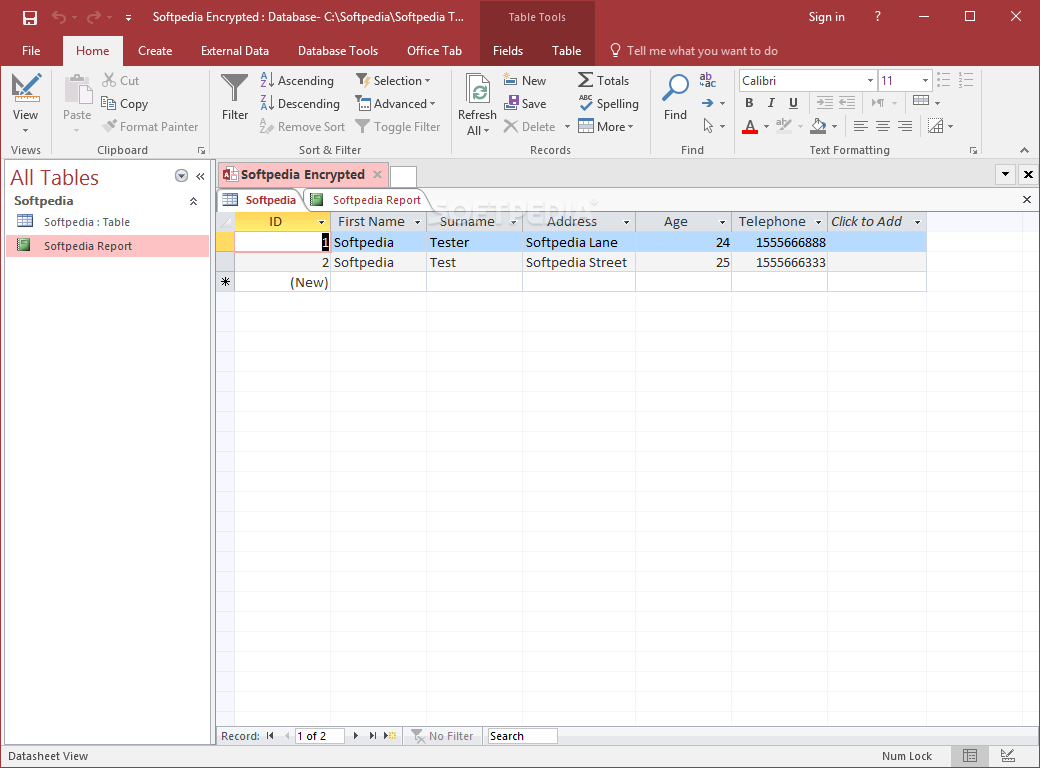The height and width of the screenshot is (768, 1040).
Task: Open the Table tab under Table Tools
Action: (x=566, y=51)
